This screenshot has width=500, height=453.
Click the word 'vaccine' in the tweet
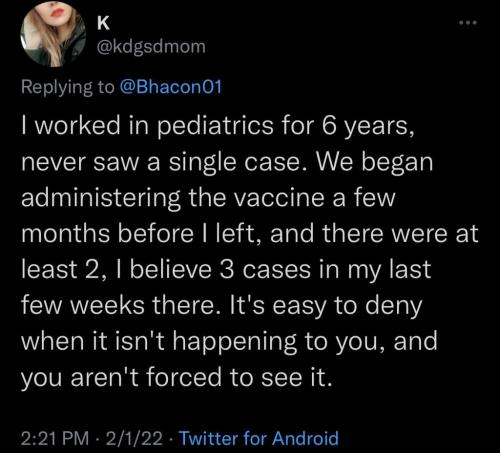coord(278,198)
